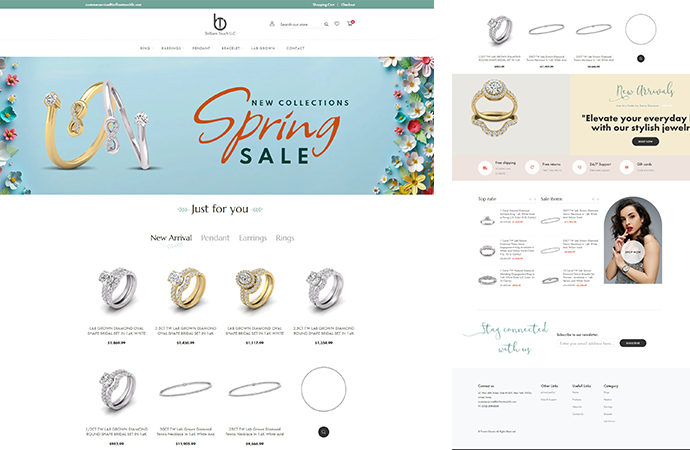Click the Free shipping truck icon

click(x=485, y=168)
